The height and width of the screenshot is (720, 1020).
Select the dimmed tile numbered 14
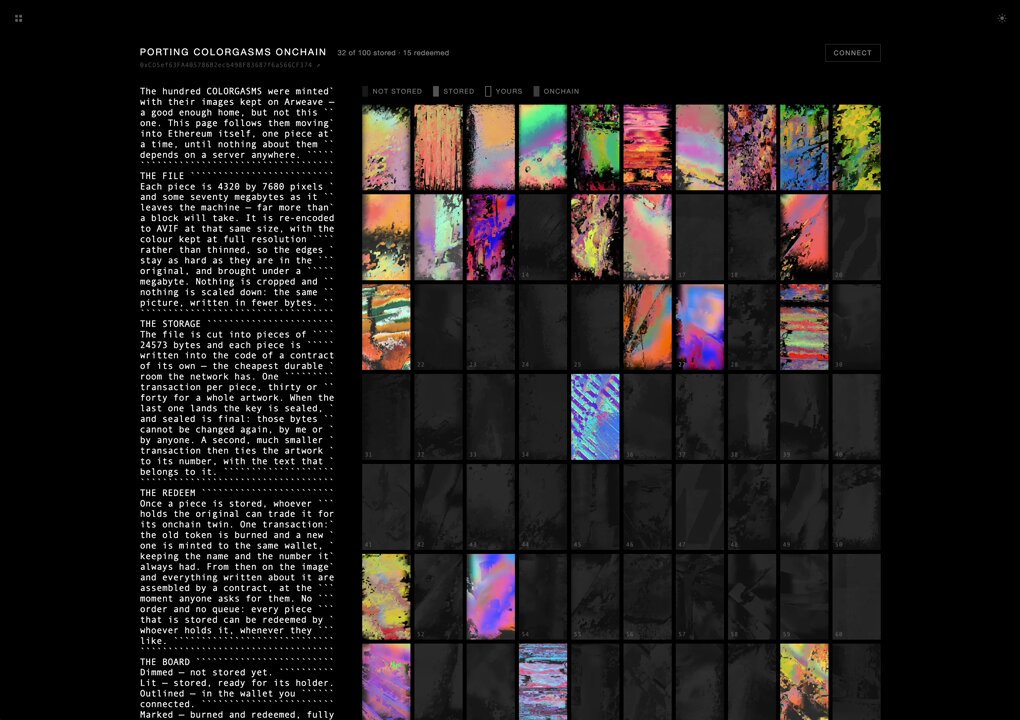pyautogui.click(x=543, y=237)
